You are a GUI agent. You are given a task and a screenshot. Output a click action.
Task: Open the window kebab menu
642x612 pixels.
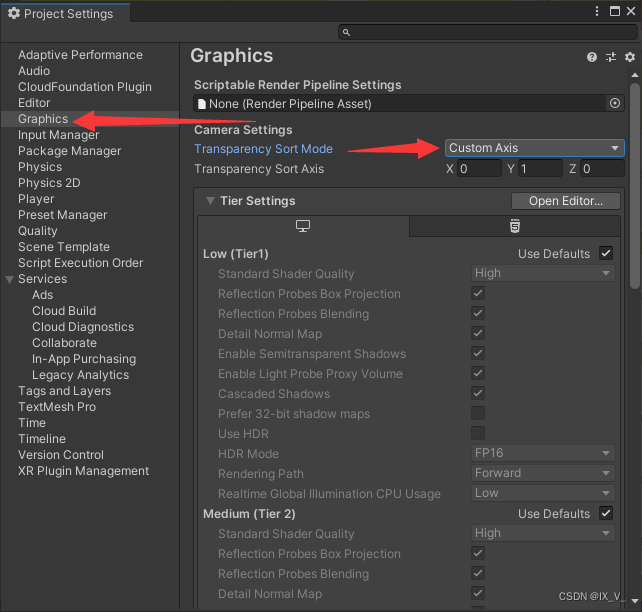click(597, 11)
